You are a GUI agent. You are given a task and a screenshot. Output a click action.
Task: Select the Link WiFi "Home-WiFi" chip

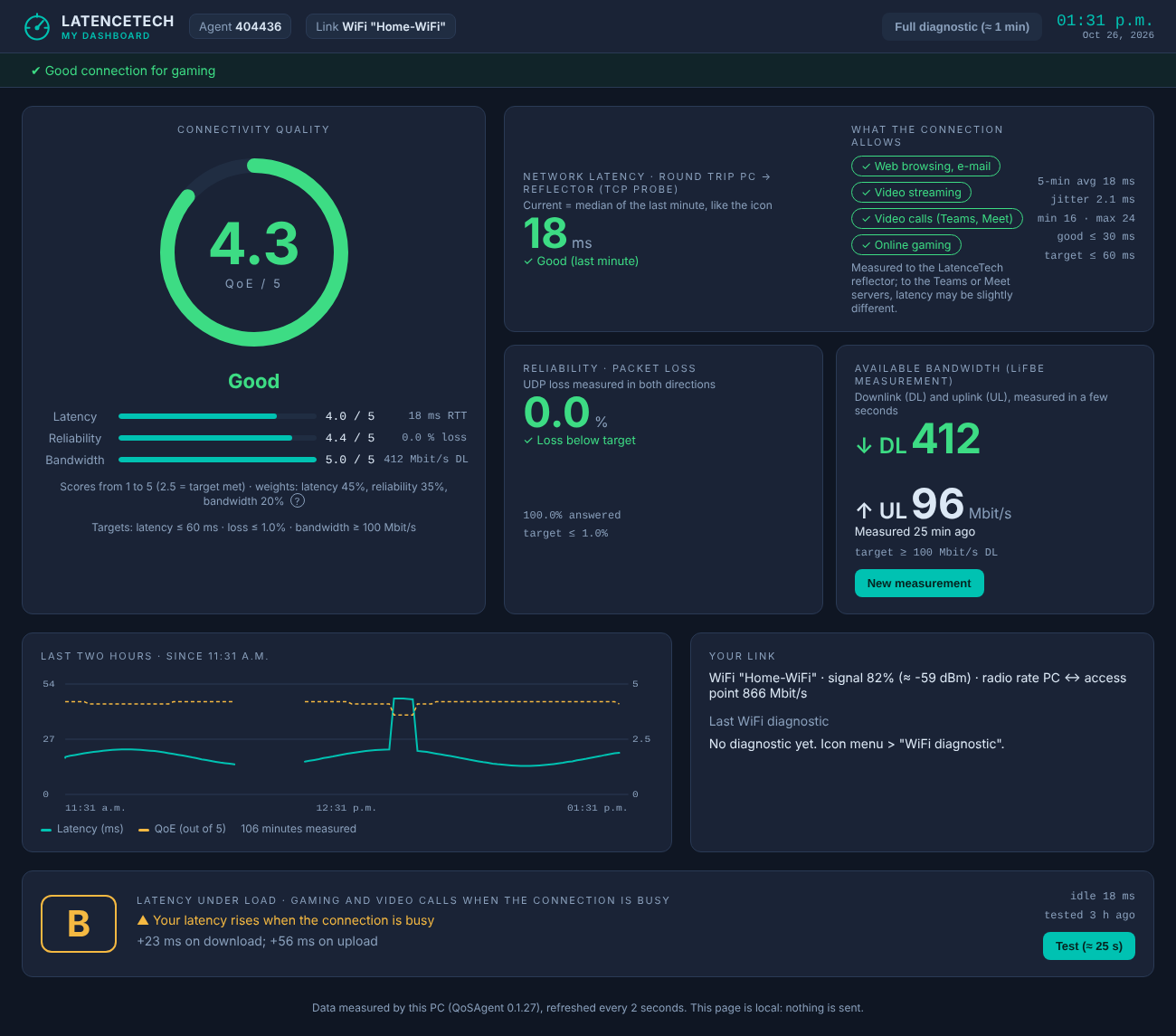tap(381, 26)
